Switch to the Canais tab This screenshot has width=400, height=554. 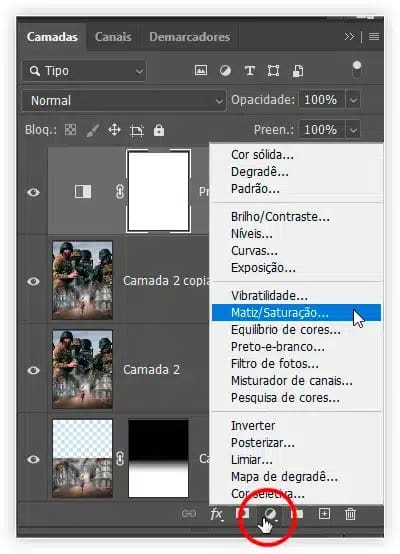tap(113, 37)
